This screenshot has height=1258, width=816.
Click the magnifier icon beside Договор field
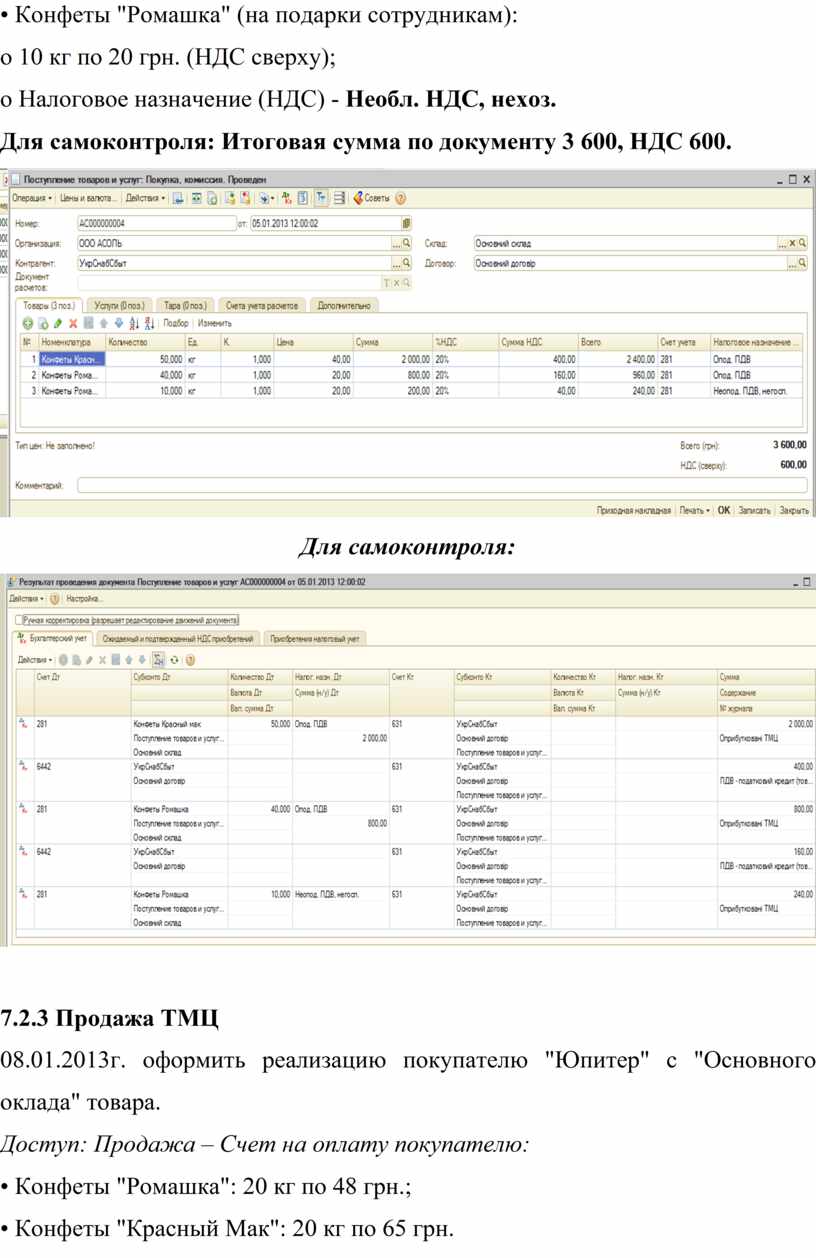[x=802, y=264]
